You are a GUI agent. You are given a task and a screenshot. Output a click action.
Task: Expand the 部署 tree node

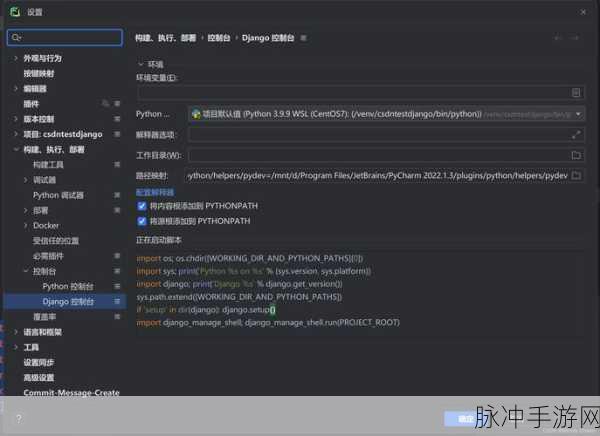pyautogui.click(x=26, y=210)
